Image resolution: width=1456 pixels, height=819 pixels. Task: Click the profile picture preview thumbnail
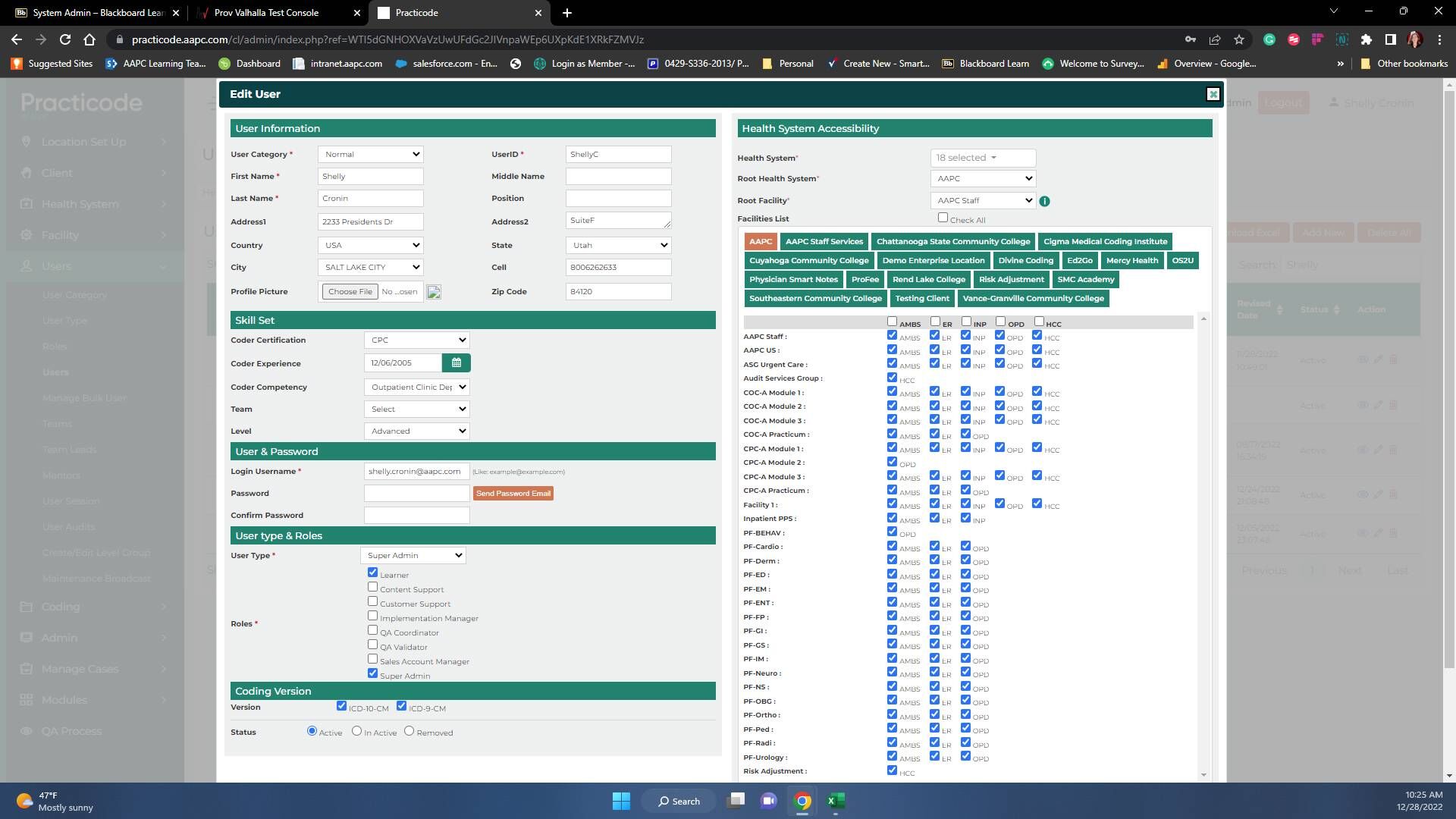434,292
